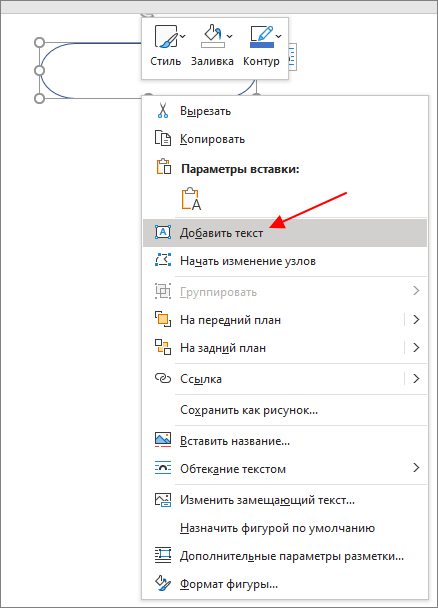Click the Копировать copy icon
This screenshot has width=438, height=608.
tap(163, 138)
